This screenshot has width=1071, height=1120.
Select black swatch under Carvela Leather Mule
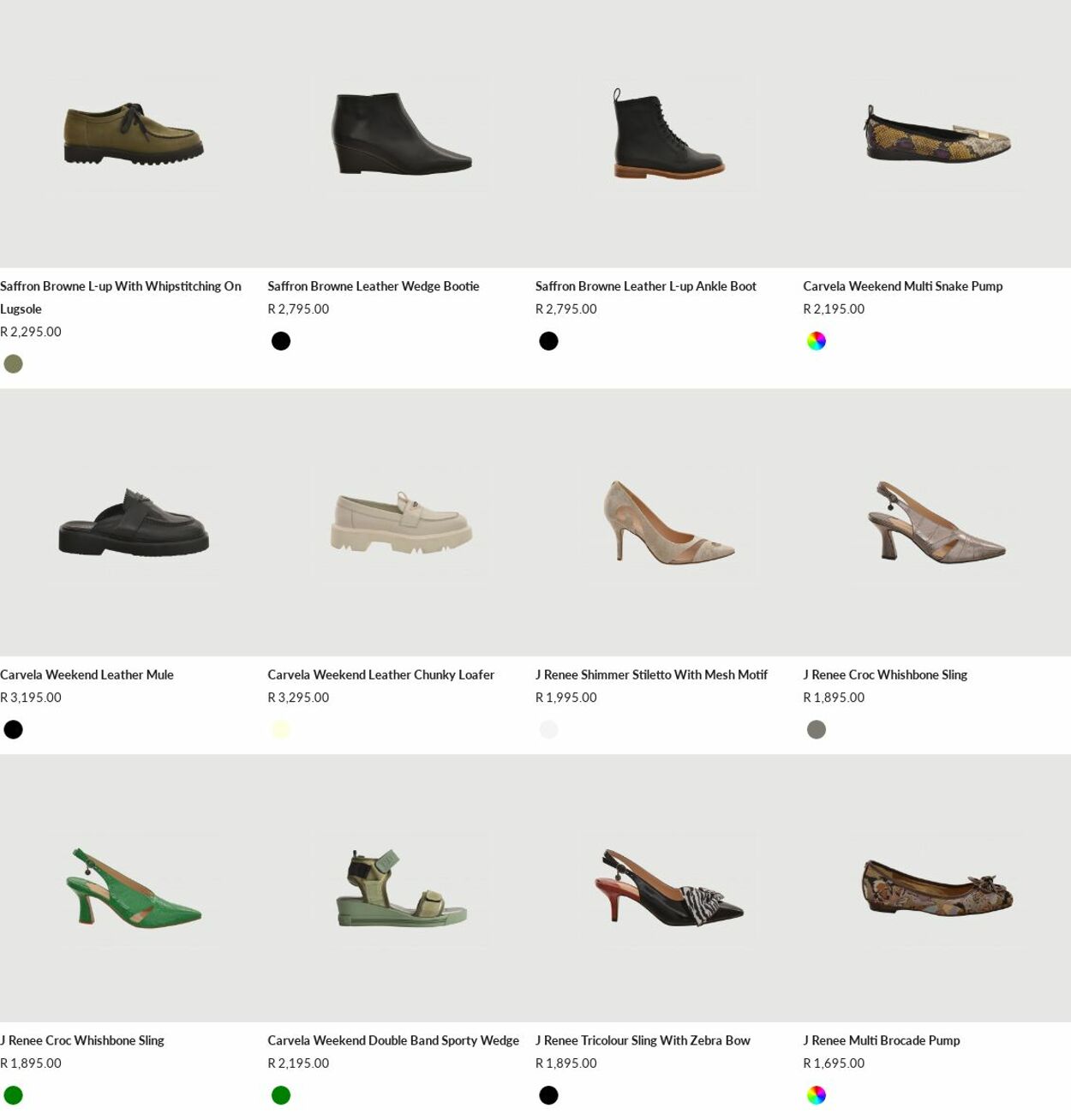click(x=13, y=729)
